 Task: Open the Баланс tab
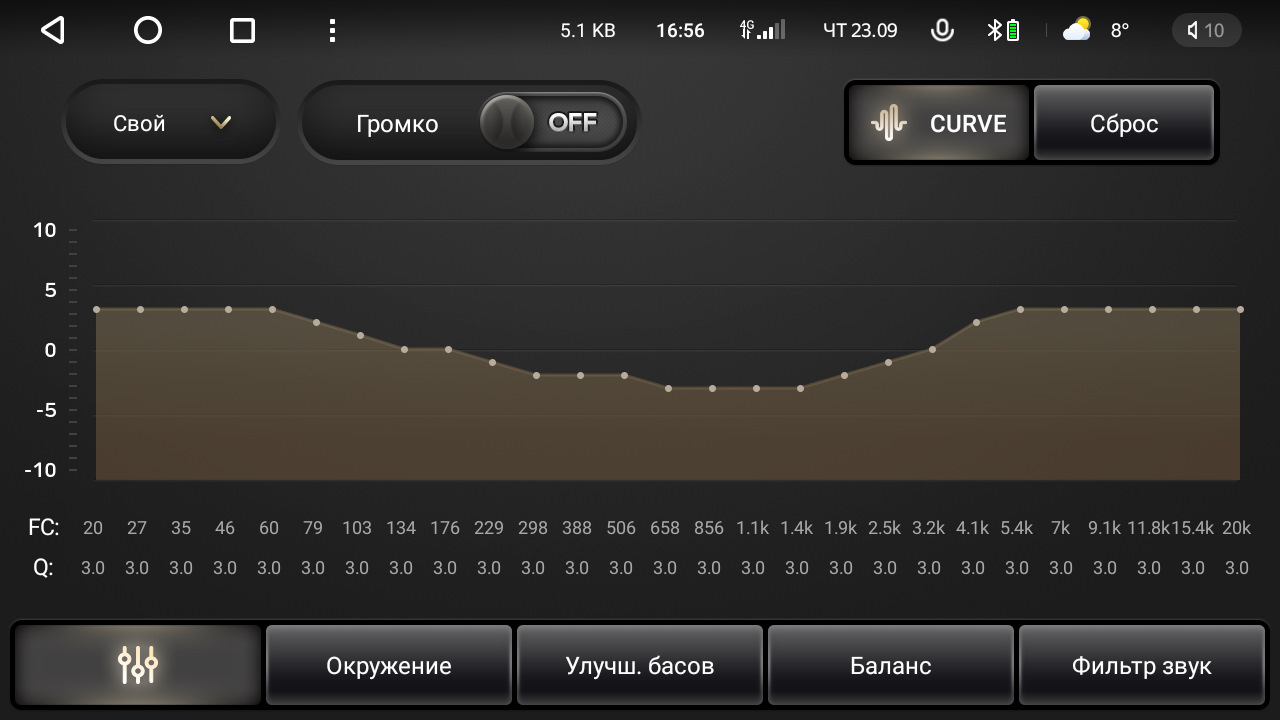coord(891,665)
